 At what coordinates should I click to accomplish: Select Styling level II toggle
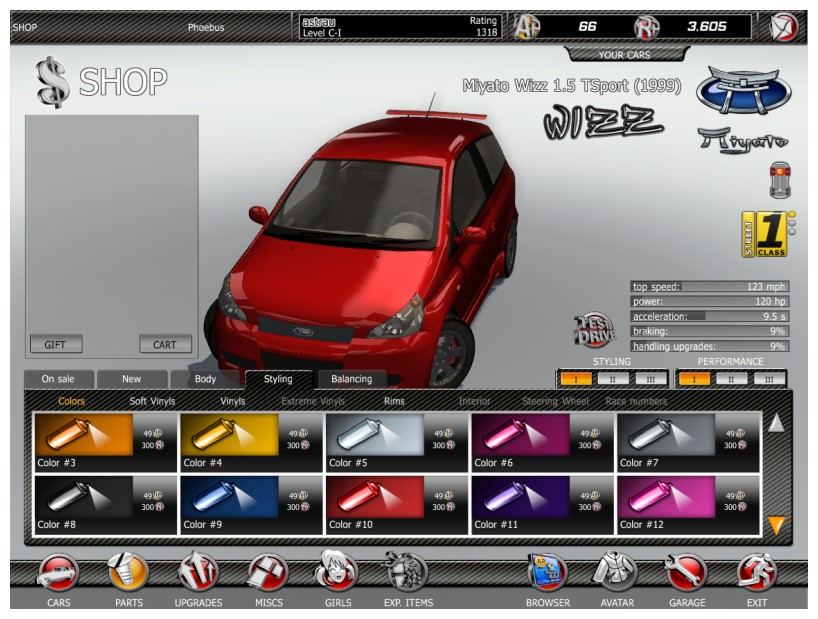coord(612,379)
